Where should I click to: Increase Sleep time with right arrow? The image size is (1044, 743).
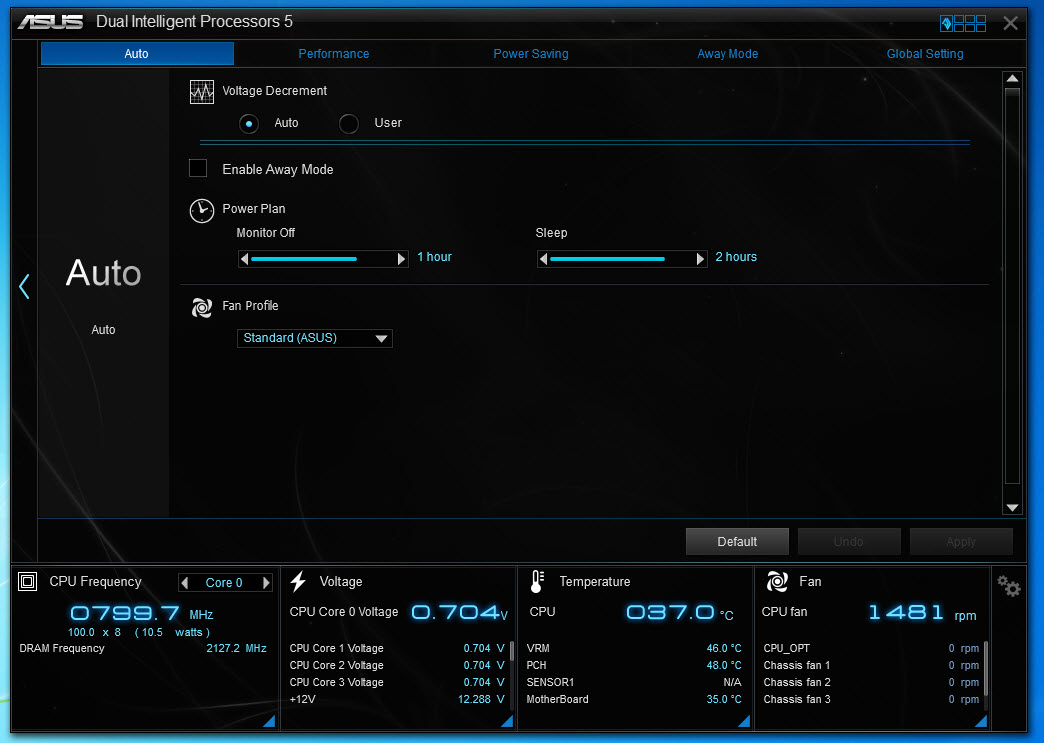click(700, 259)
